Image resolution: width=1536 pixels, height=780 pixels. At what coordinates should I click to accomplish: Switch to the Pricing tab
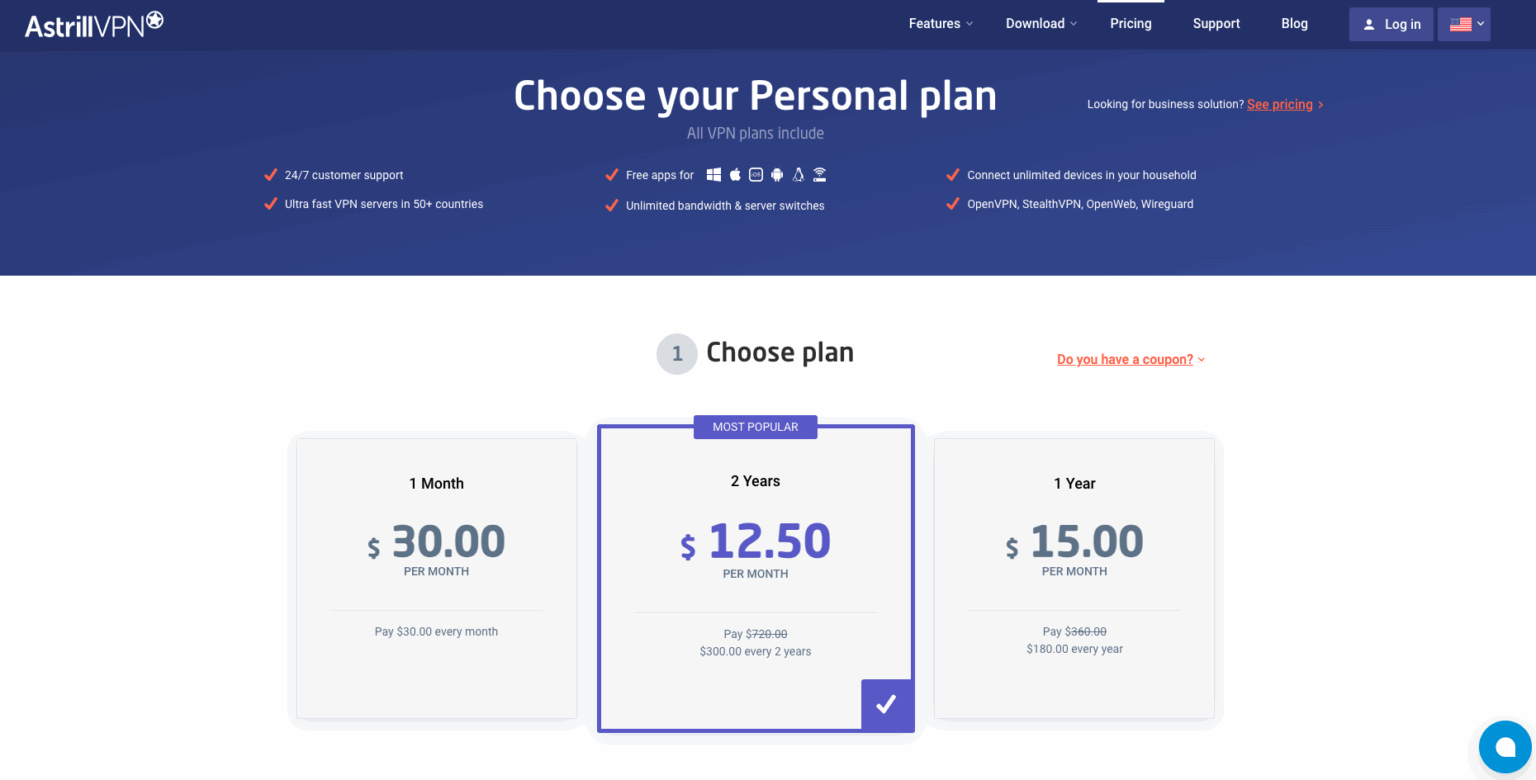click(x=1130, y=22)
